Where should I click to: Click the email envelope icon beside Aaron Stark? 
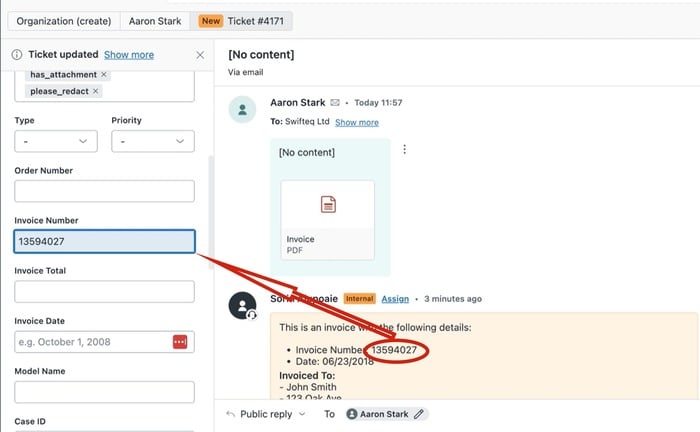coord(335,103)
